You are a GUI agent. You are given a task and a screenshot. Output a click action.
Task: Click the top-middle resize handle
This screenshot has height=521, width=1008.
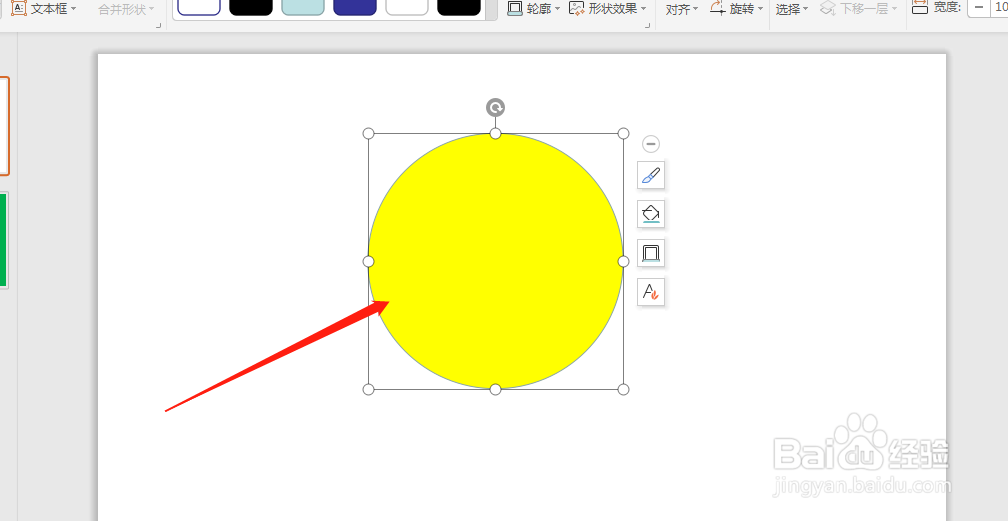click(496, 133)
